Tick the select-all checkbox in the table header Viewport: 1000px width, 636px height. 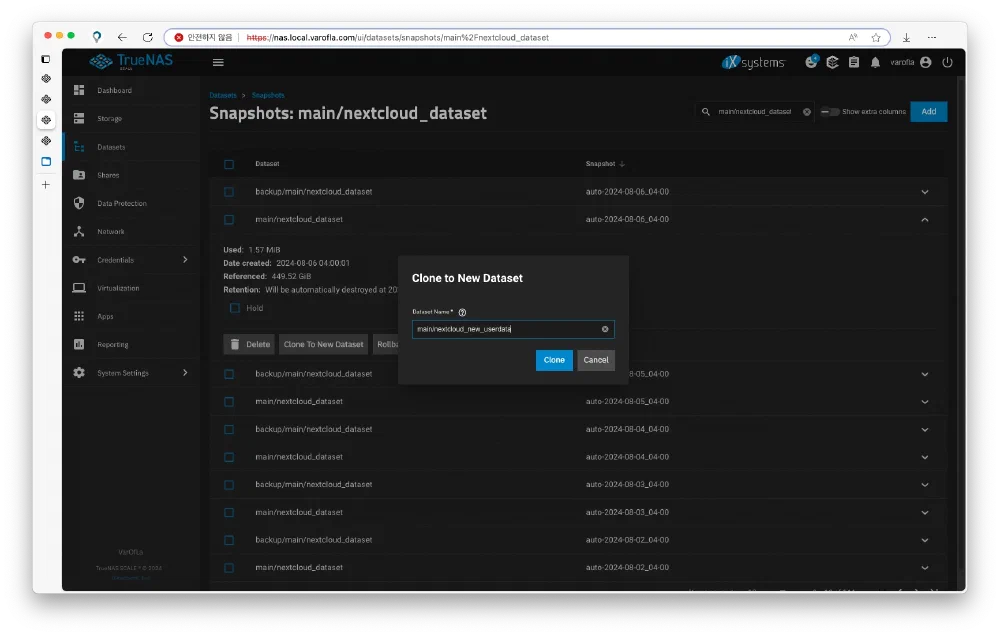coord(229,164)
